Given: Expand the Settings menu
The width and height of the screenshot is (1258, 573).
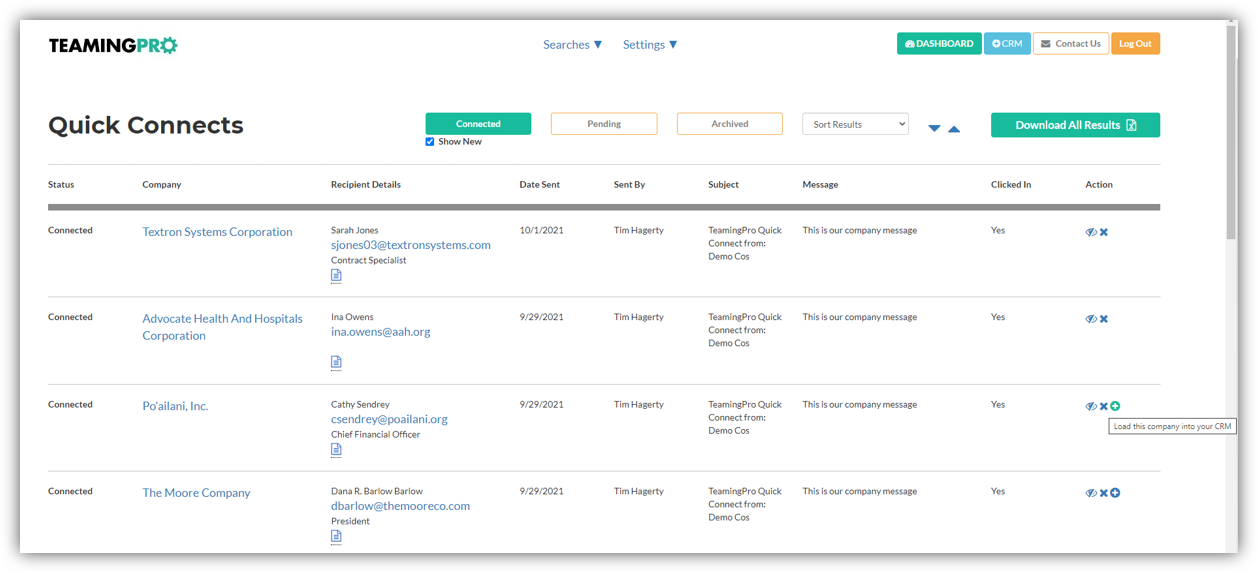Looking at the screenshot, I should coord(650,44).
